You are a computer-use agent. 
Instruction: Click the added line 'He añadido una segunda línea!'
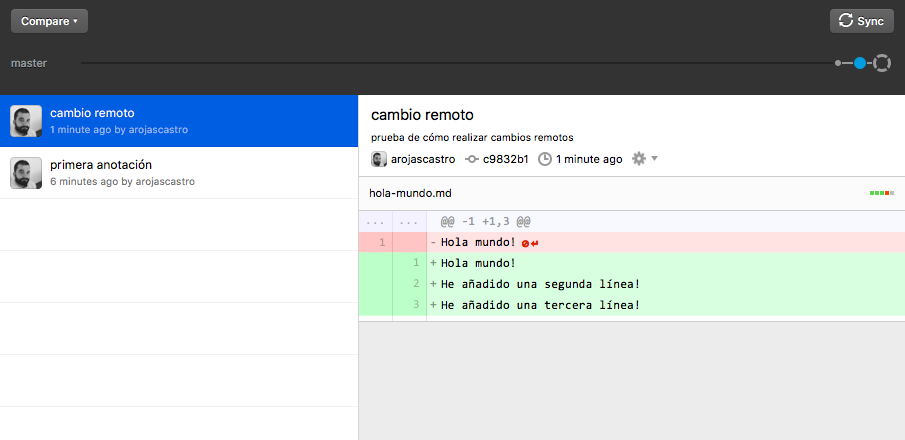pos(540,284)
